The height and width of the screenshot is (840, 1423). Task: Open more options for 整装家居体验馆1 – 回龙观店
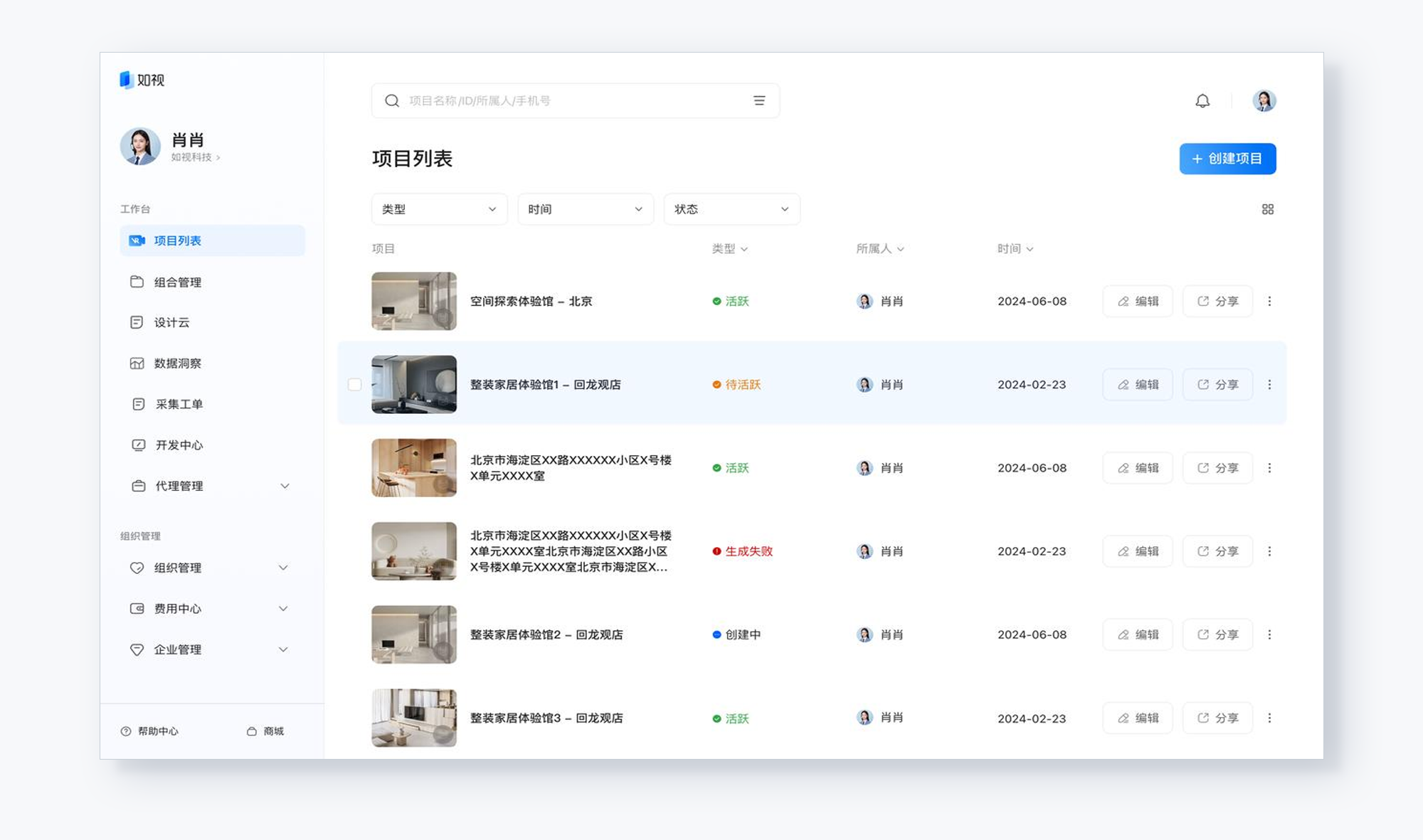(x=1269, y=385)
